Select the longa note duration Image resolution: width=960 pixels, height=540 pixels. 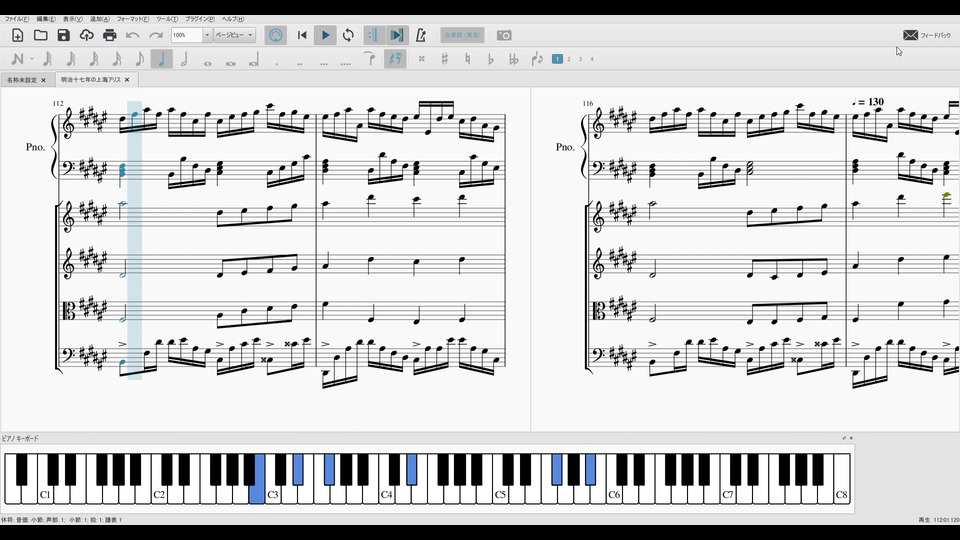[253, 60]
